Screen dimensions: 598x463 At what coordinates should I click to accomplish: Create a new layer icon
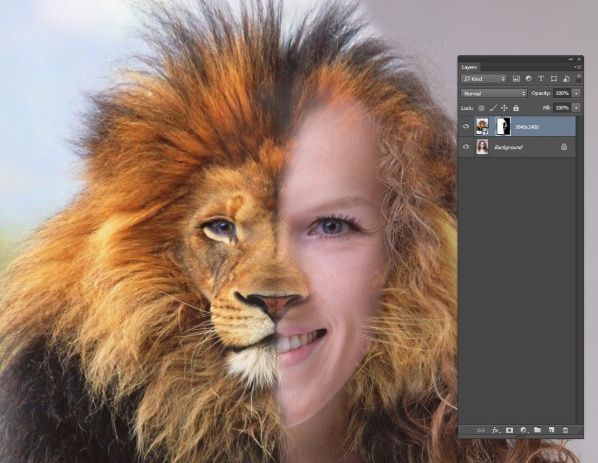551,430
